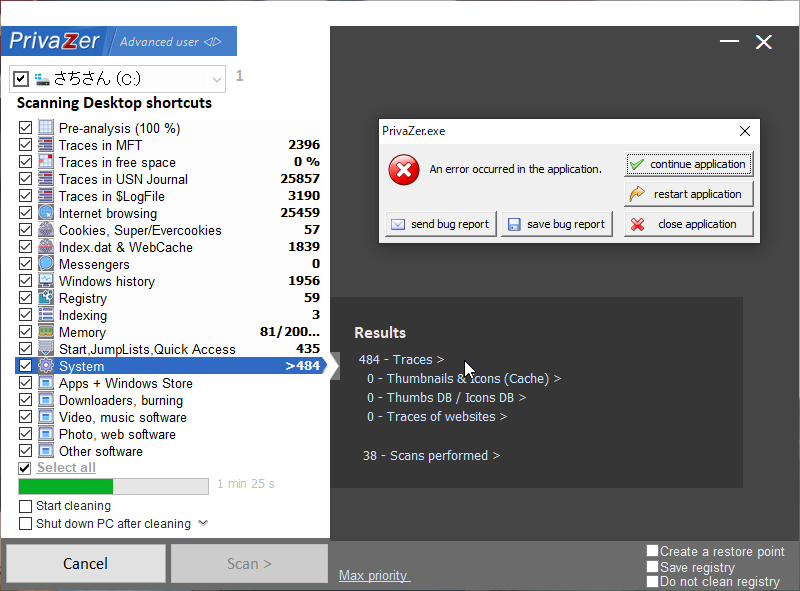This screenshot has height=591, width=800.
Task: Click the Other software icon
Action: tap(46, 451)
